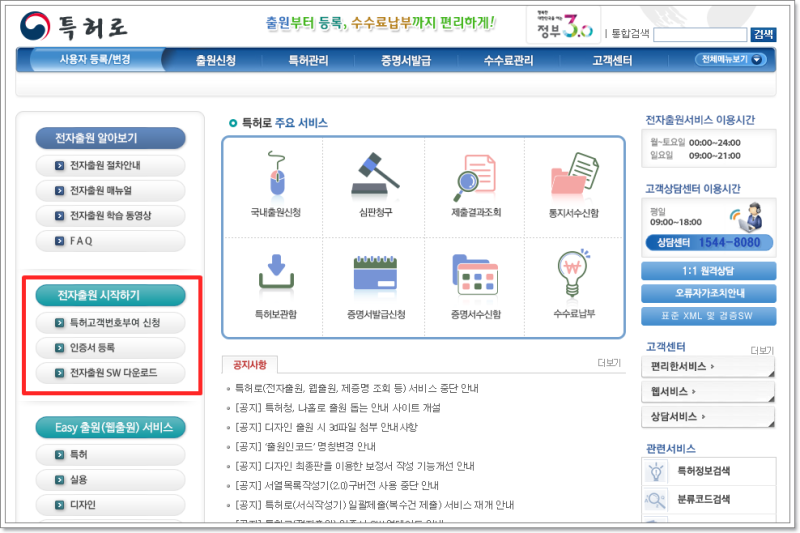Click the 통합검색 input field
This screenshot has height=533, width=800.
point(700,35)
